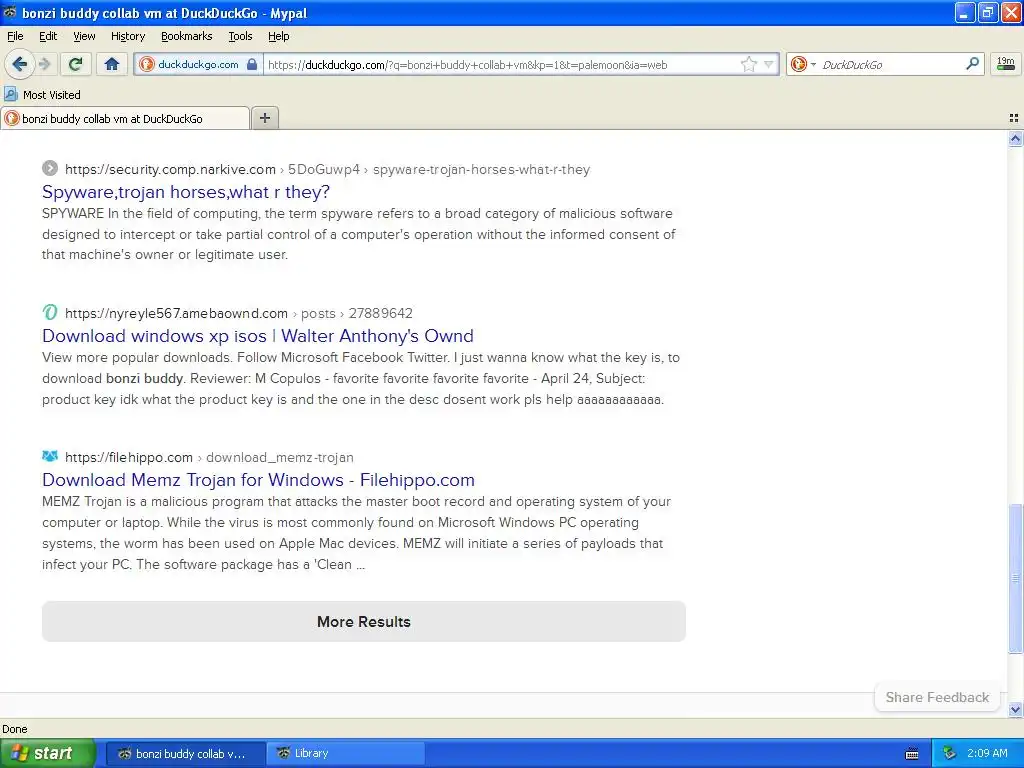Click the vertical scrollbar thumb
The width and height of the screenshot is (1024, 768).
point(1015,578)
